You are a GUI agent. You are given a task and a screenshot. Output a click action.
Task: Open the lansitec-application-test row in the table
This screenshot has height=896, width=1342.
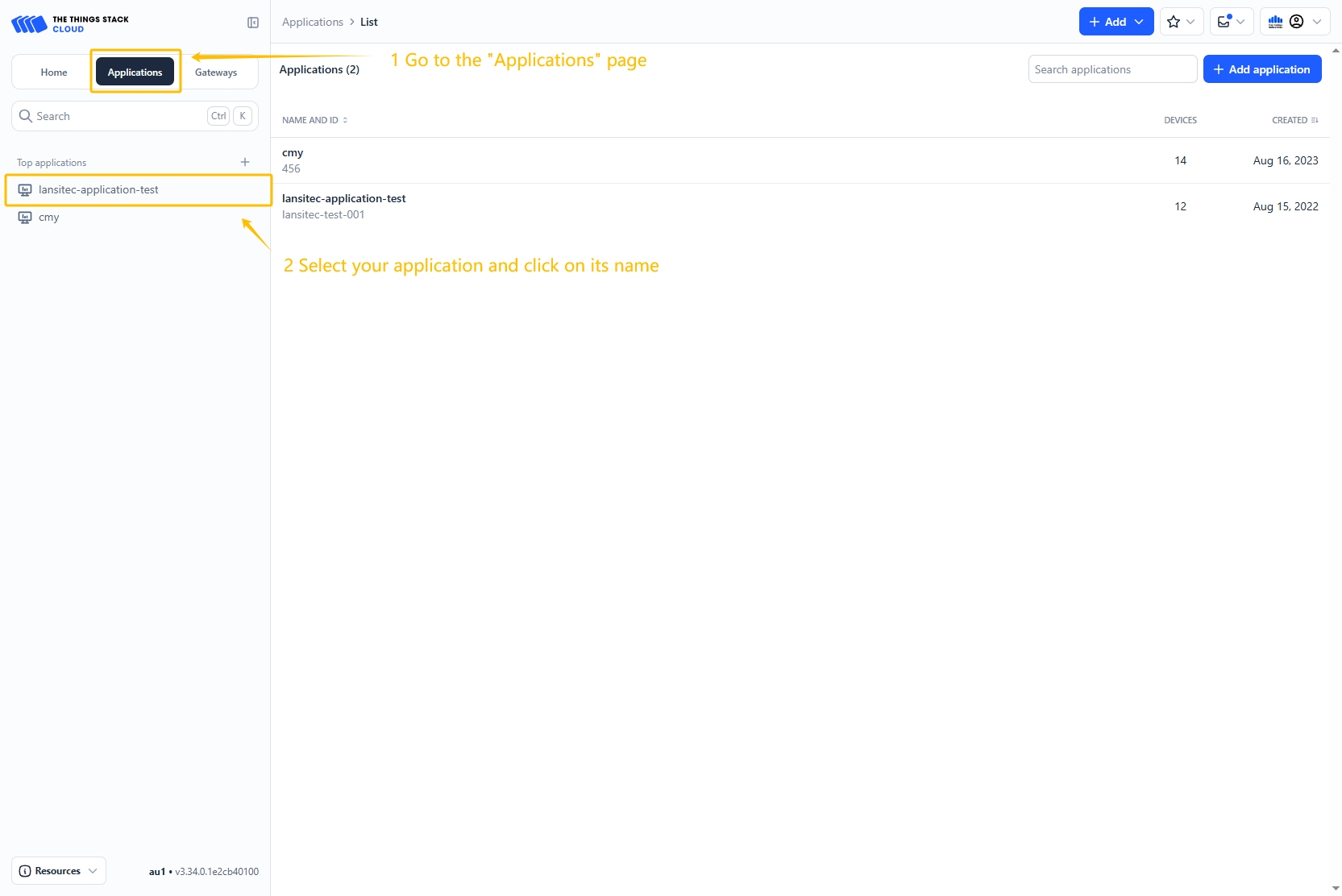[x=344, y=199]
